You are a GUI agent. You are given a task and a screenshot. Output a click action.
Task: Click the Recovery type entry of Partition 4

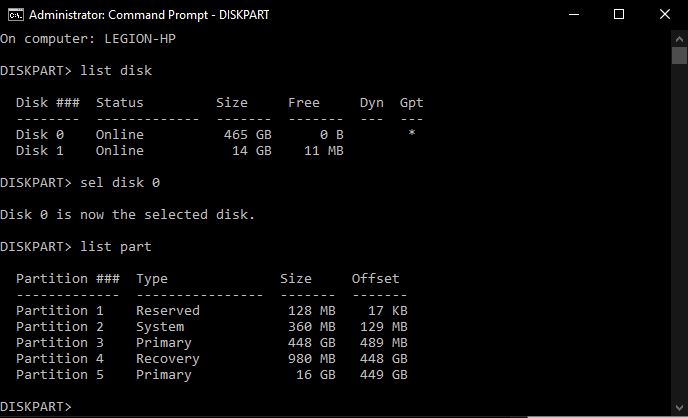point(168,359)
